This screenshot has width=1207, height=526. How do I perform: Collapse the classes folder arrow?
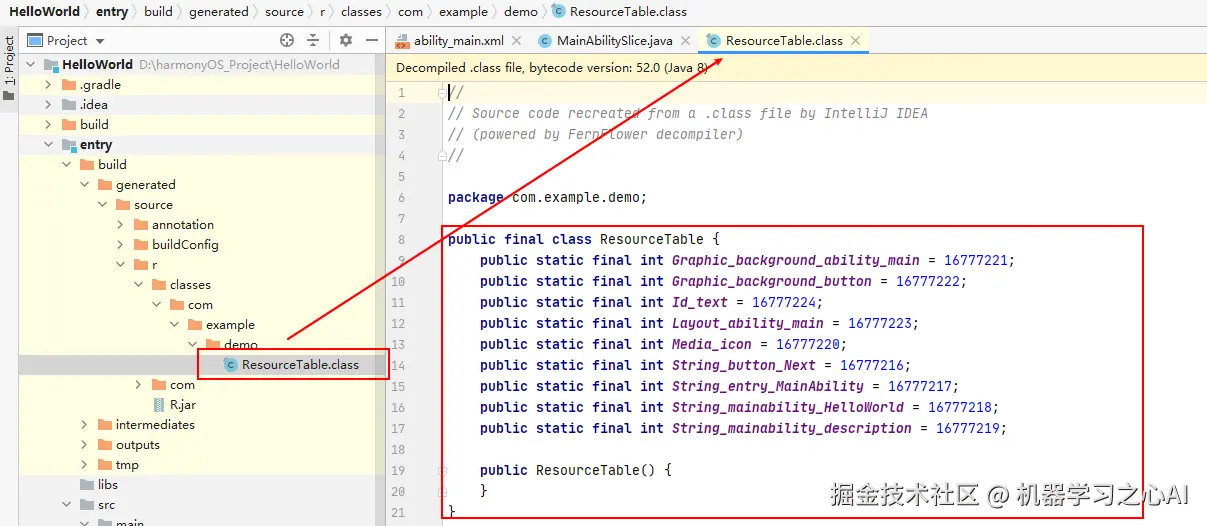click(138, 285)
